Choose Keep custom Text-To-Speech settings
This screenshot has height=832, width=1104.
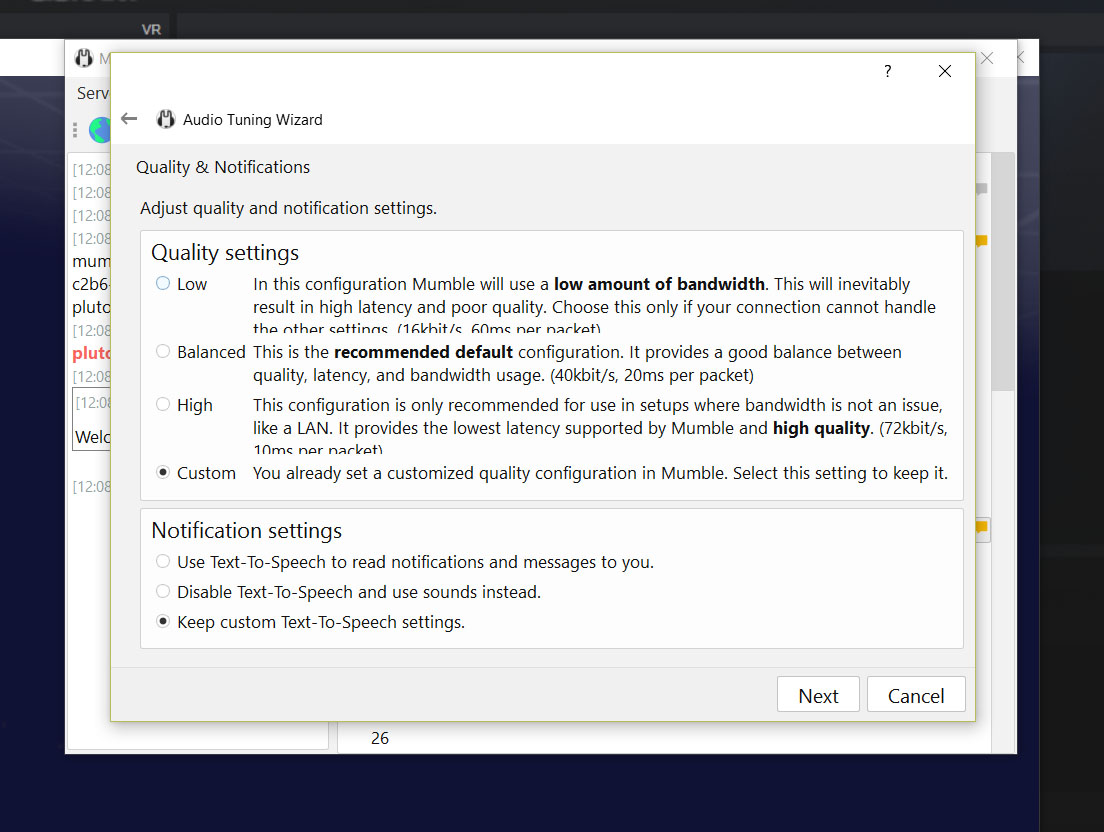(x=163, y=622)
